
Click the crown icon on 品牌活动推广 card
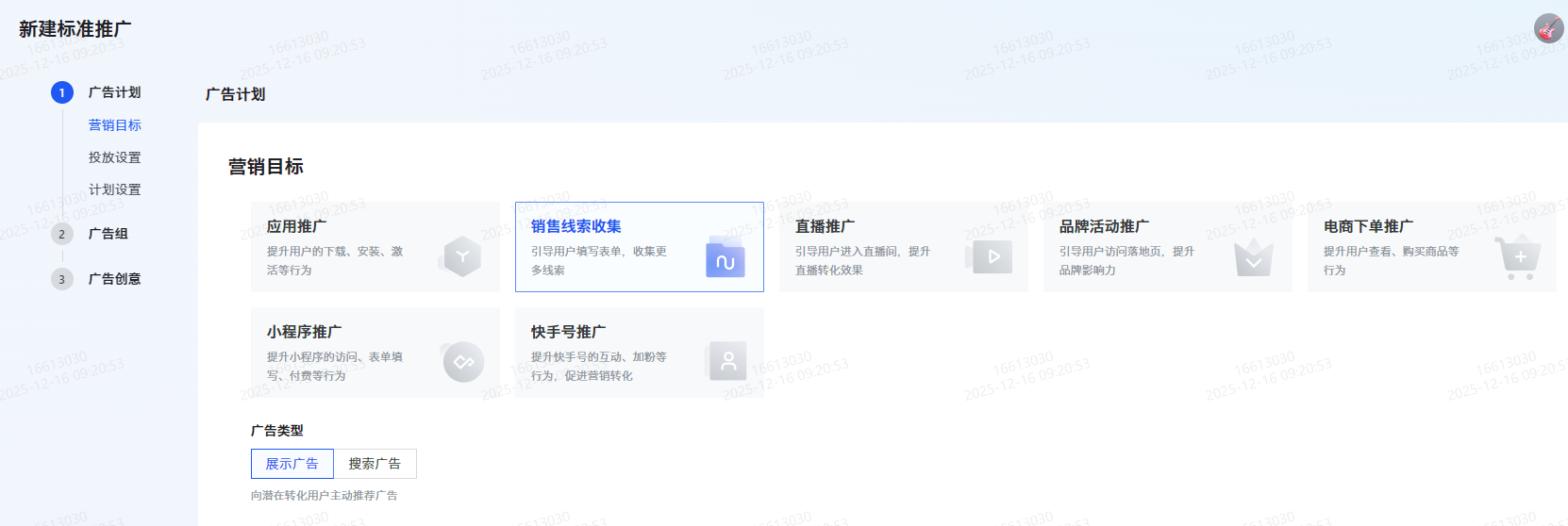[x=1254, y=257]
